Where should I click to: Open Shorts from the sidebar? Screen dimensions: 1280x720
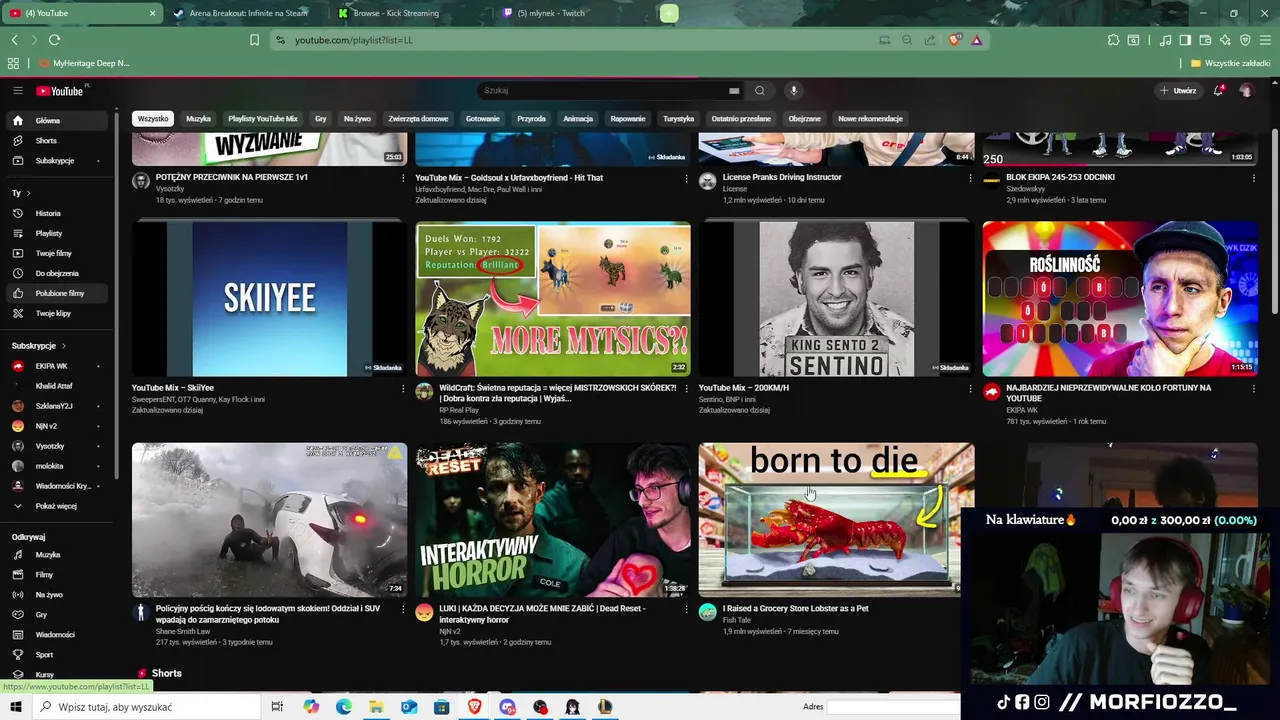click(x=58, y=141)
